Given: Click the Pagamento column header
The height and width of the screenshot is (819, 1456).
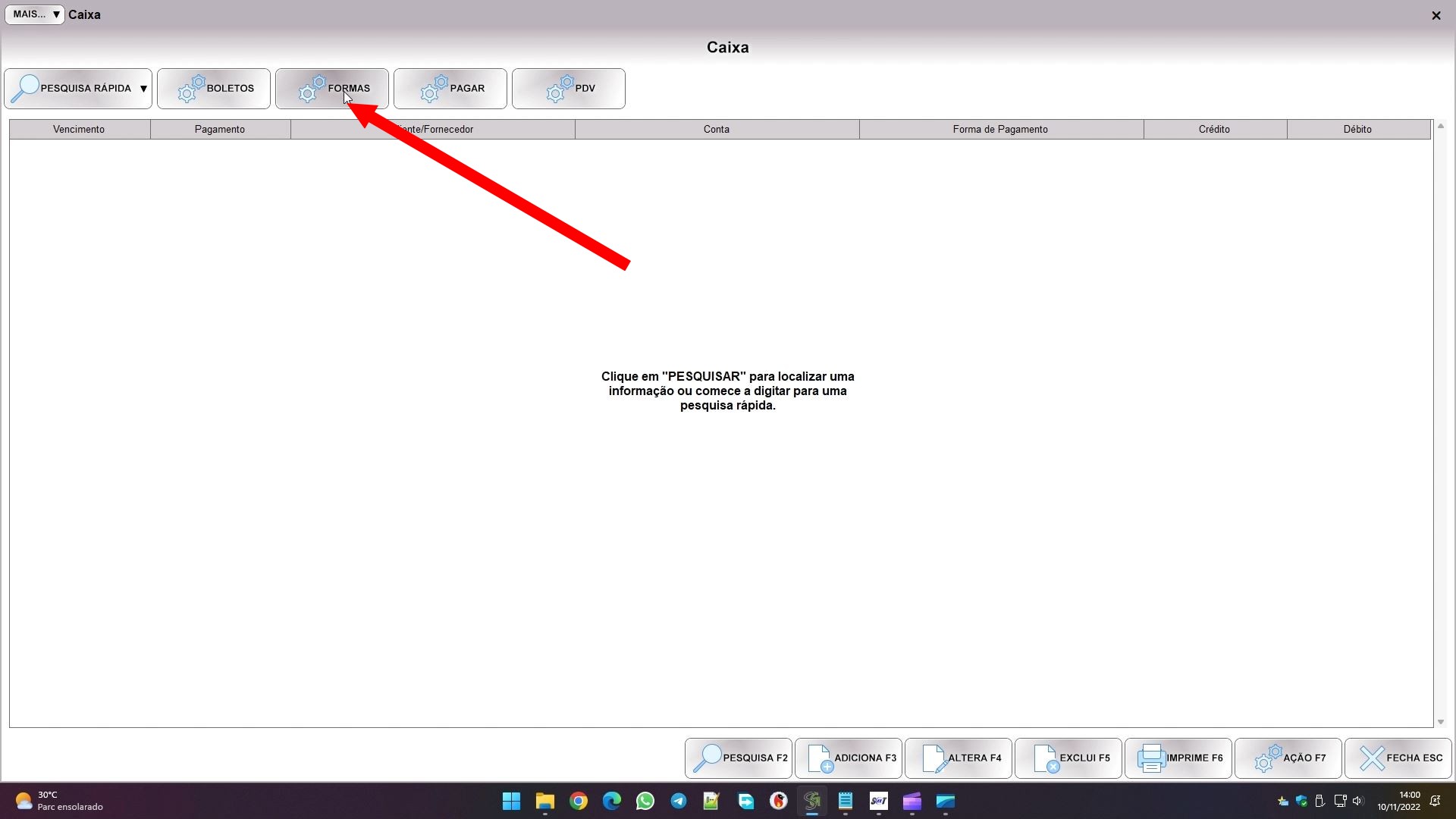Looking at the screenshot, I should pyautogui.click(x=220, y=130).
